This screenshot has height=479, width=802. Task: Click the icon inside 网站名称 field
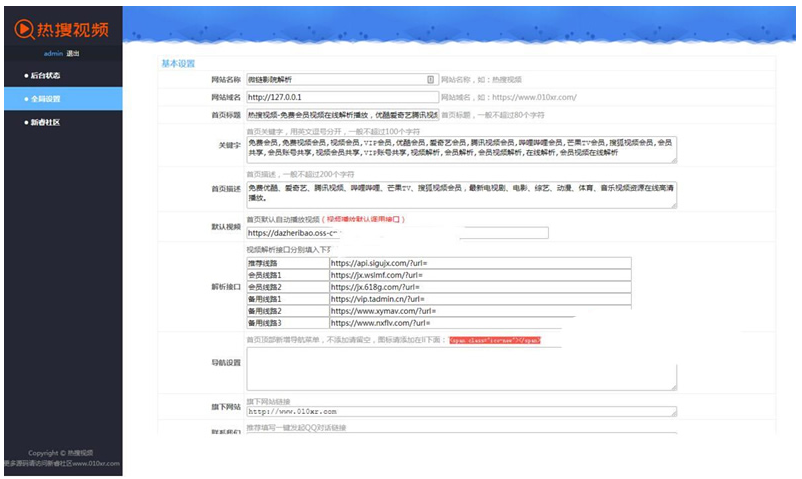click(430, 79)
